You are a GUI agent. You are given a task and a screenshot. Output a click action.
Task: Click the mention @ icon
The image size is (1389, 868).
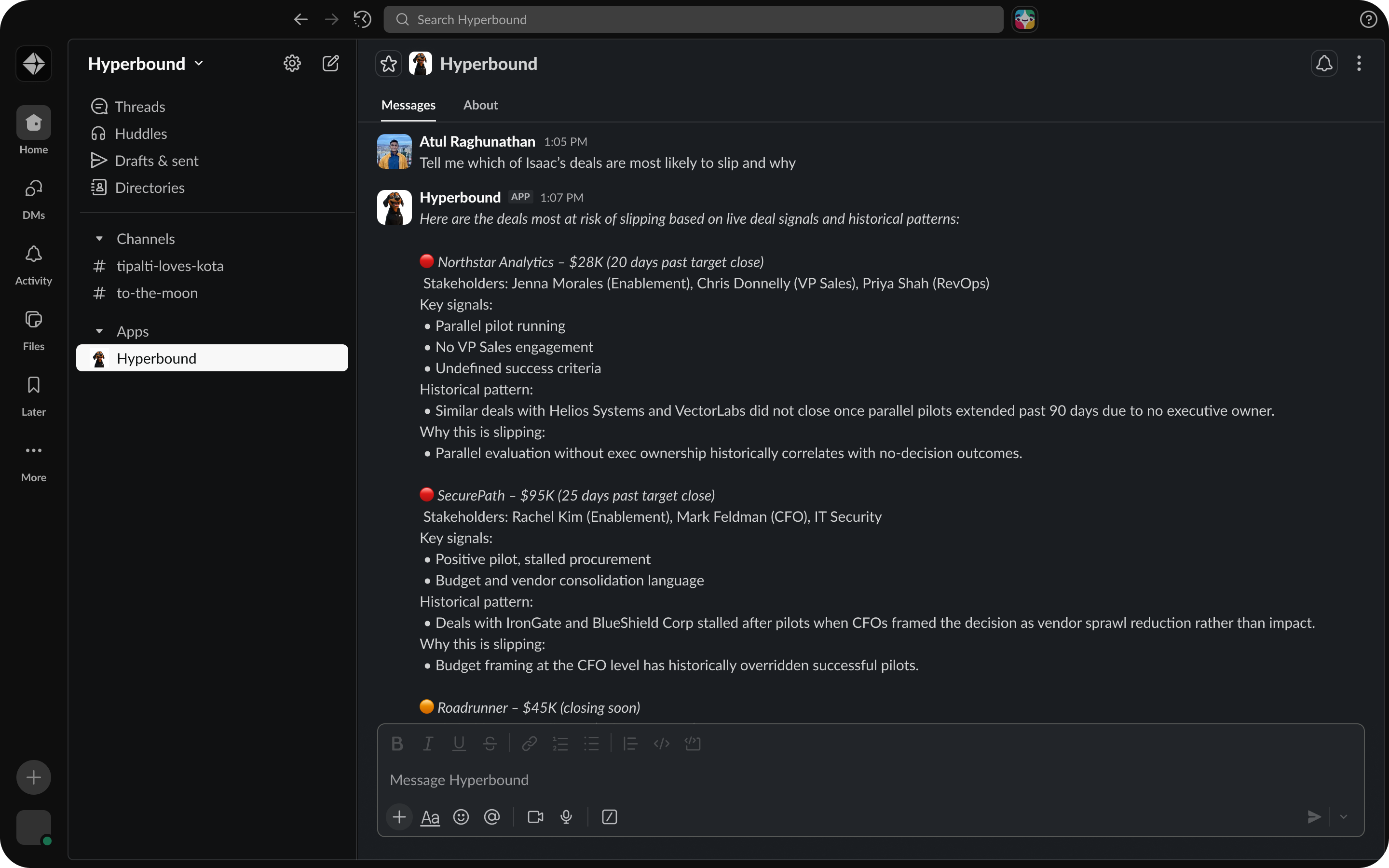[x=492, y=817]
